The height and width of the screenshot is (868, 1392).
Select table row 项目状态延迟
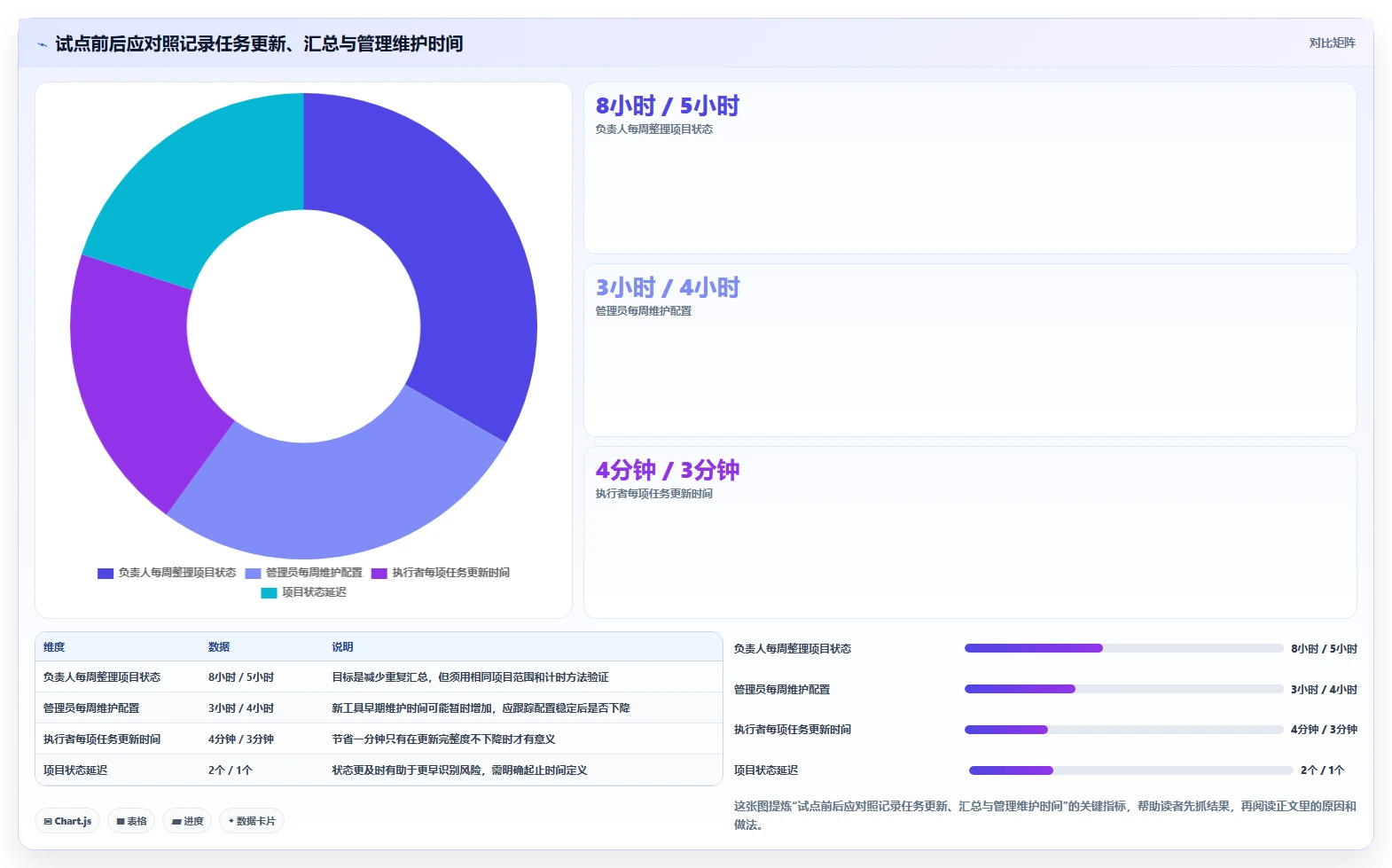pyautogui.click(x=379, y=770)
